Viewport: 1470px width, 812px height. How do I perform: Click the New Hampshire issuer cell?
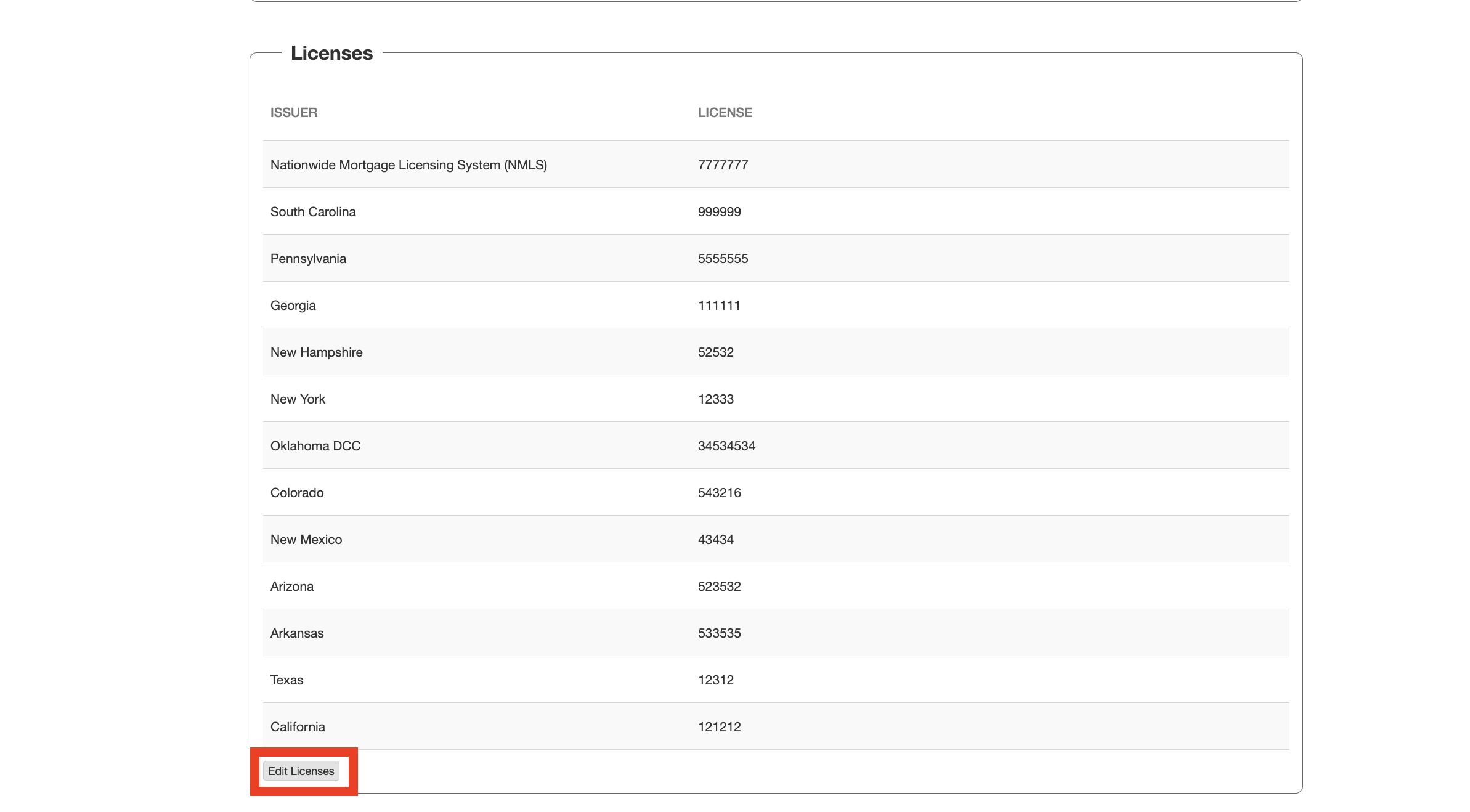pos(316,352)
